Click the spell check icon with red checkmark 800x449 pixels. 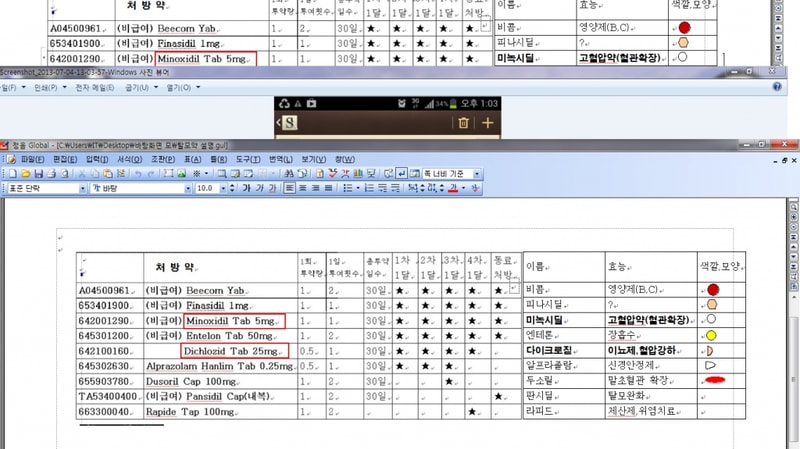333,174
